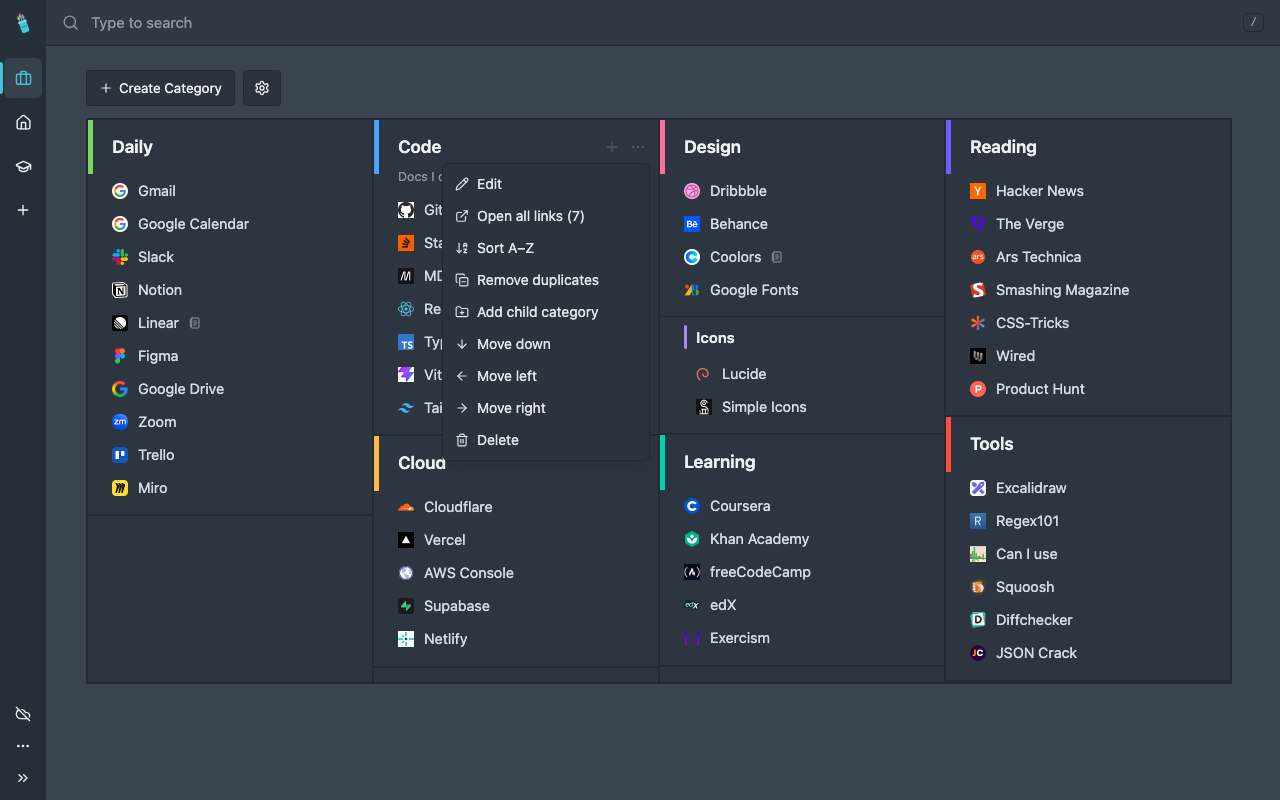Image resolution: width=1280 pixels, height=800 pixels.
Task: Open the JSON Crack link
Action: point(1036,653)
